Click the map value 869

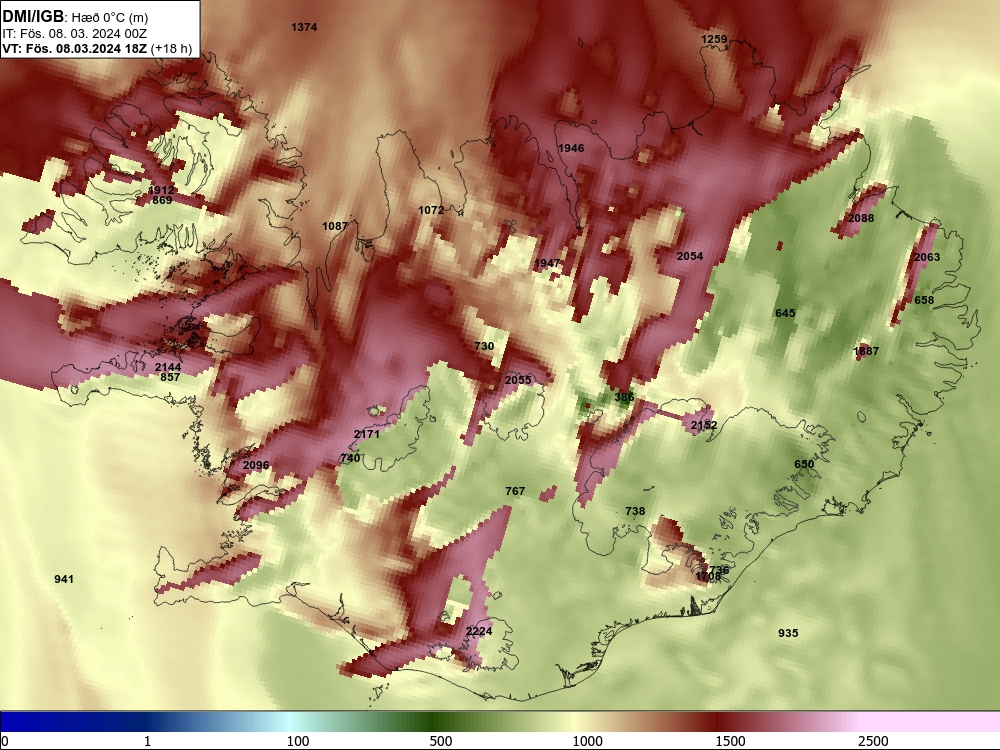point(162,200)
